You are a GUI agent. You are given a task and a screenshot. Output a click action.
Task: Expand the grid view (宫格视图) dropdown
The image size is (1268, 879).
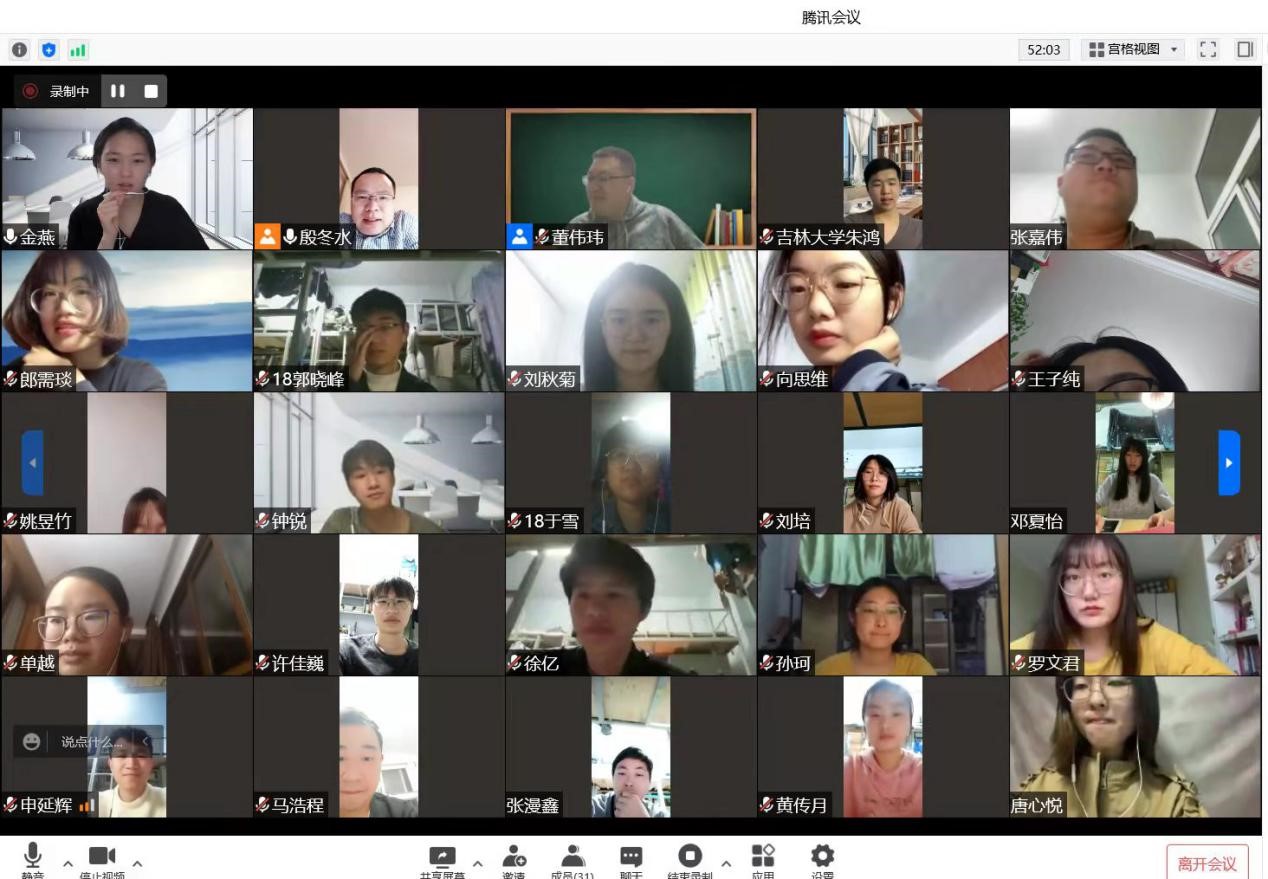coord(1133,49)
